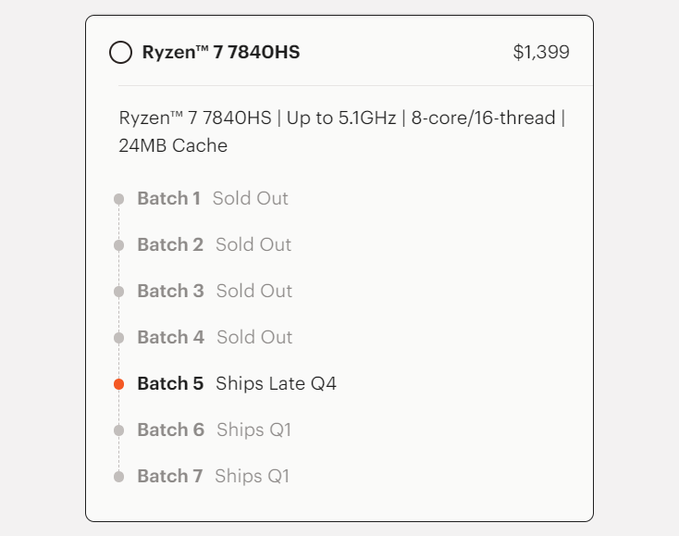
Task: Select the Batch 1 label
Action: click(x=168, y=198)
